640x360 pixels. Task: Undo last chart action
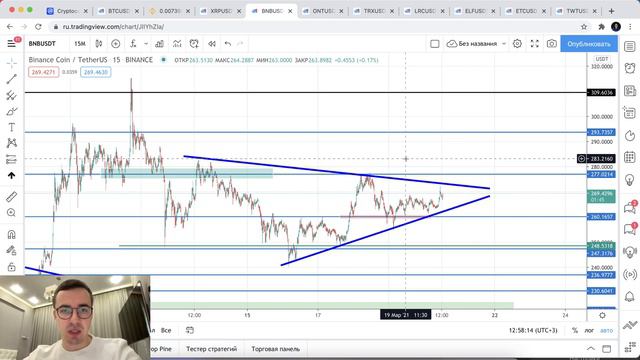(228, 44)
